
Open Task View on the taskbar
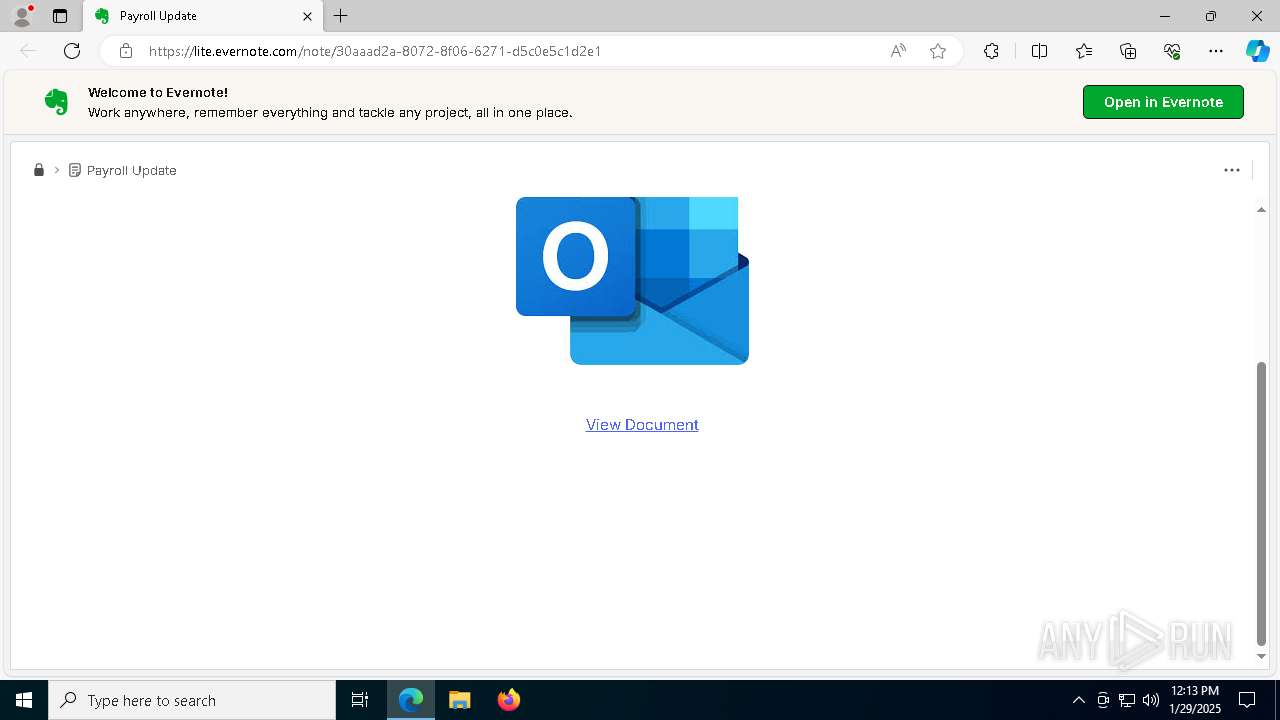tap(360, 700)
